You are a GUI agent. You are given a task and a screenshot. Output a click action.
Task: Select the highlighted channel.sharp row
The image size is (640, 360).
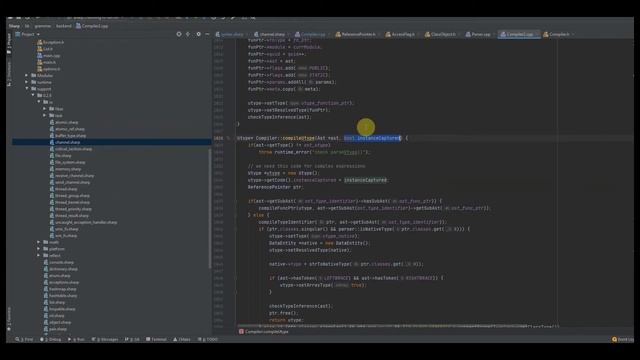[x=111, y=142]
